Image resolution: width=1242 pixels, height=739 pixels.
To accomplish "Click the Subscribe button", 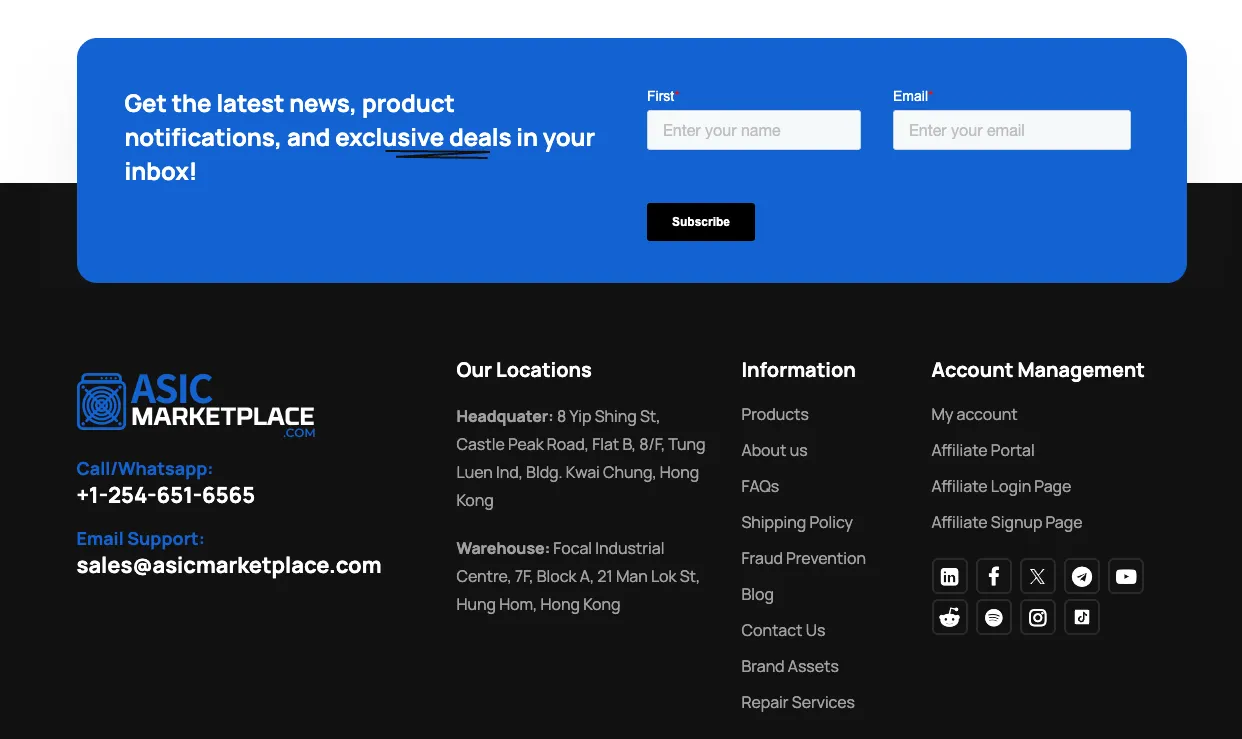I will pyautogui.click(x=701, y=222).
